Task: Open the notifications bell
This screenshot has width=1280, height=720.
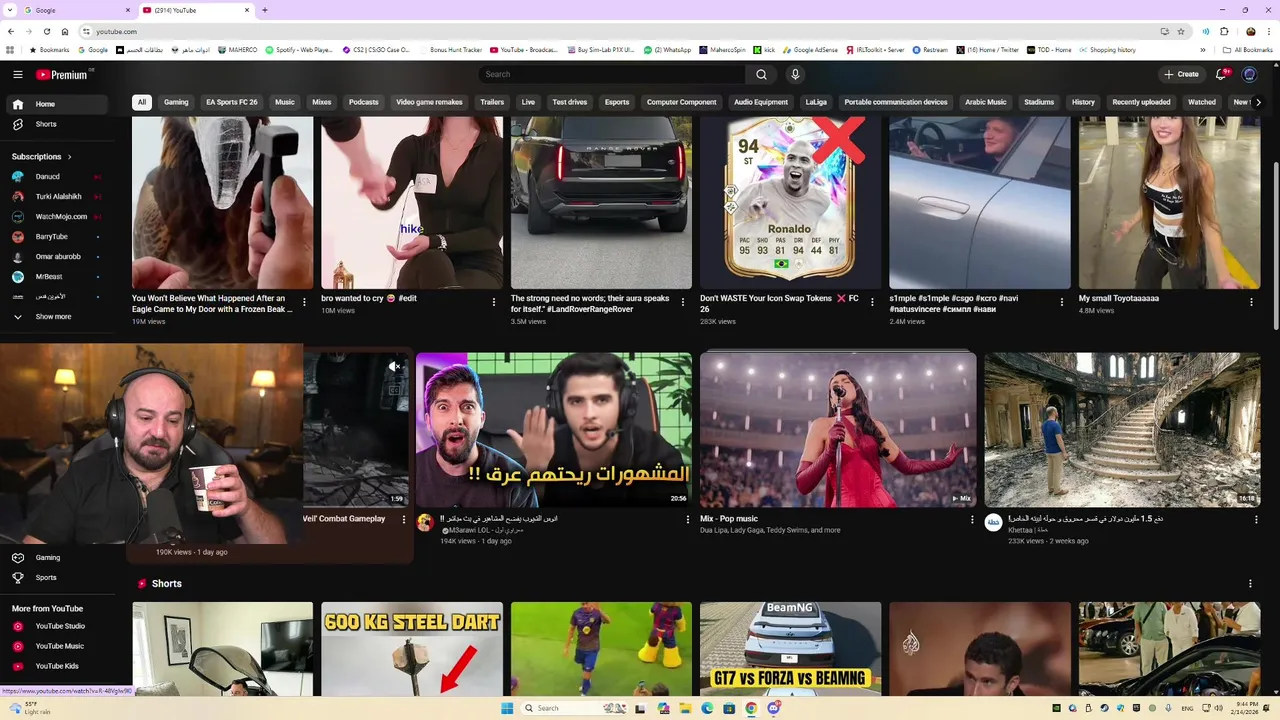Action: (x=1221, y=74)
